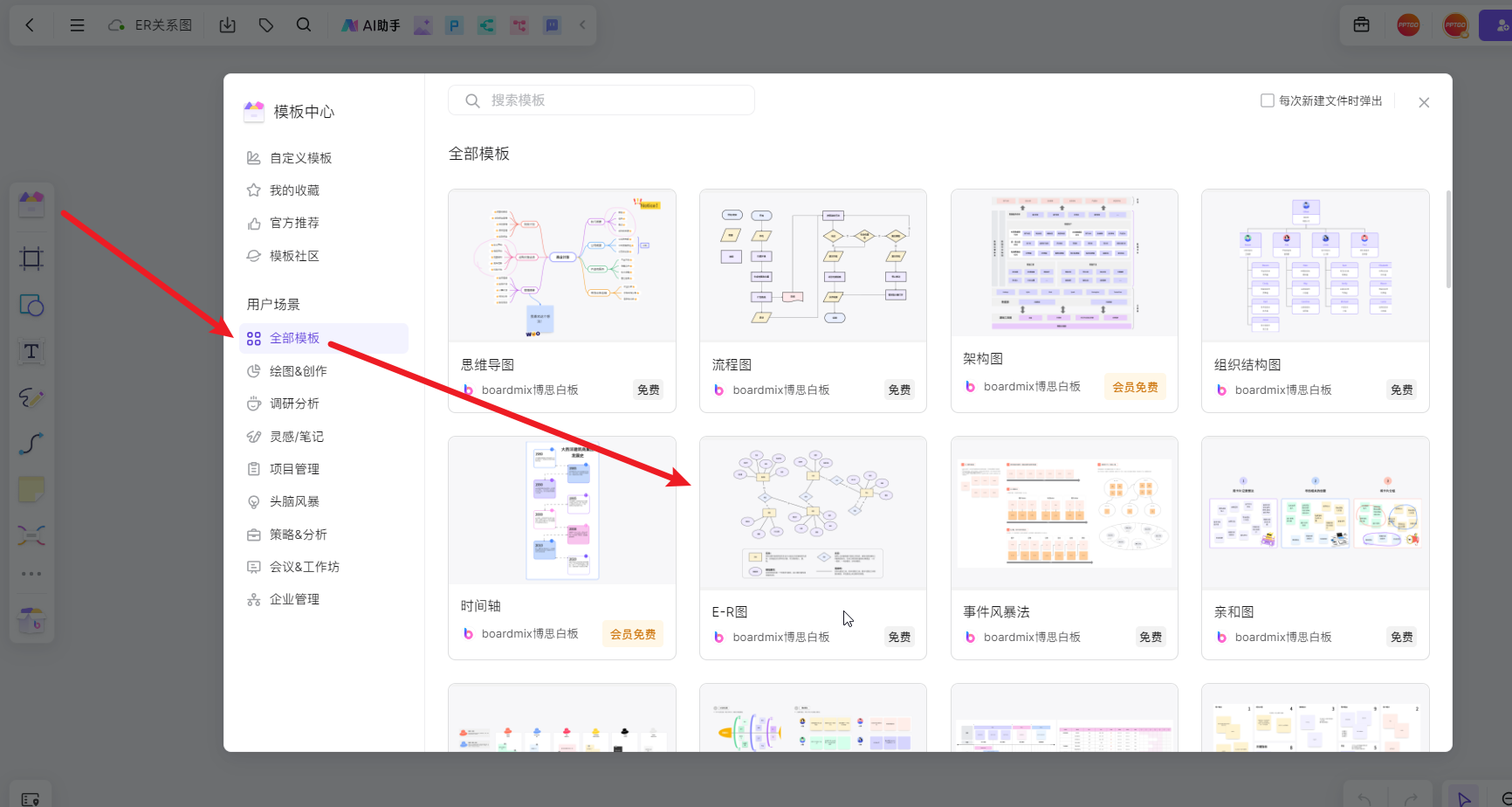The width and height of the screenshot is (1512, 807).
Task: Open the minimap icon at bottom left
Action: pyautogui.click(x=31, y=798)
